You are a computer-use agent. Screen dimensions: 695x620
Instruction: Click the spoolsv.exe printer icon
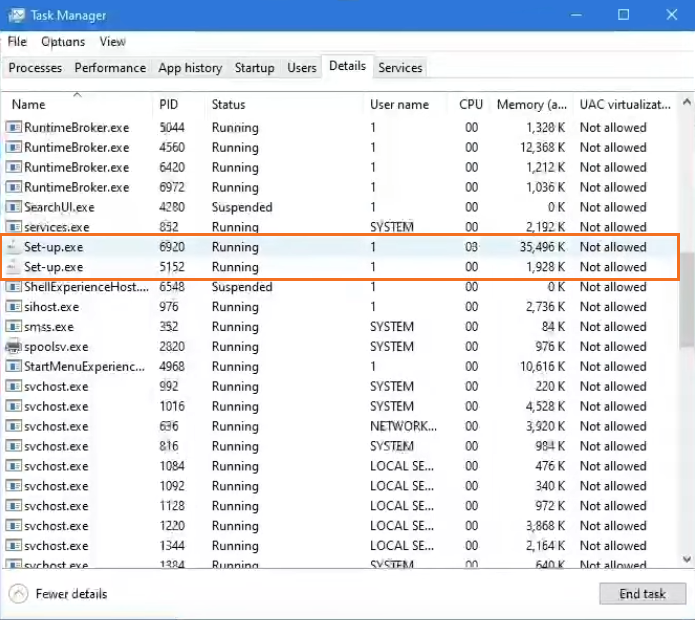coord(13,347)
